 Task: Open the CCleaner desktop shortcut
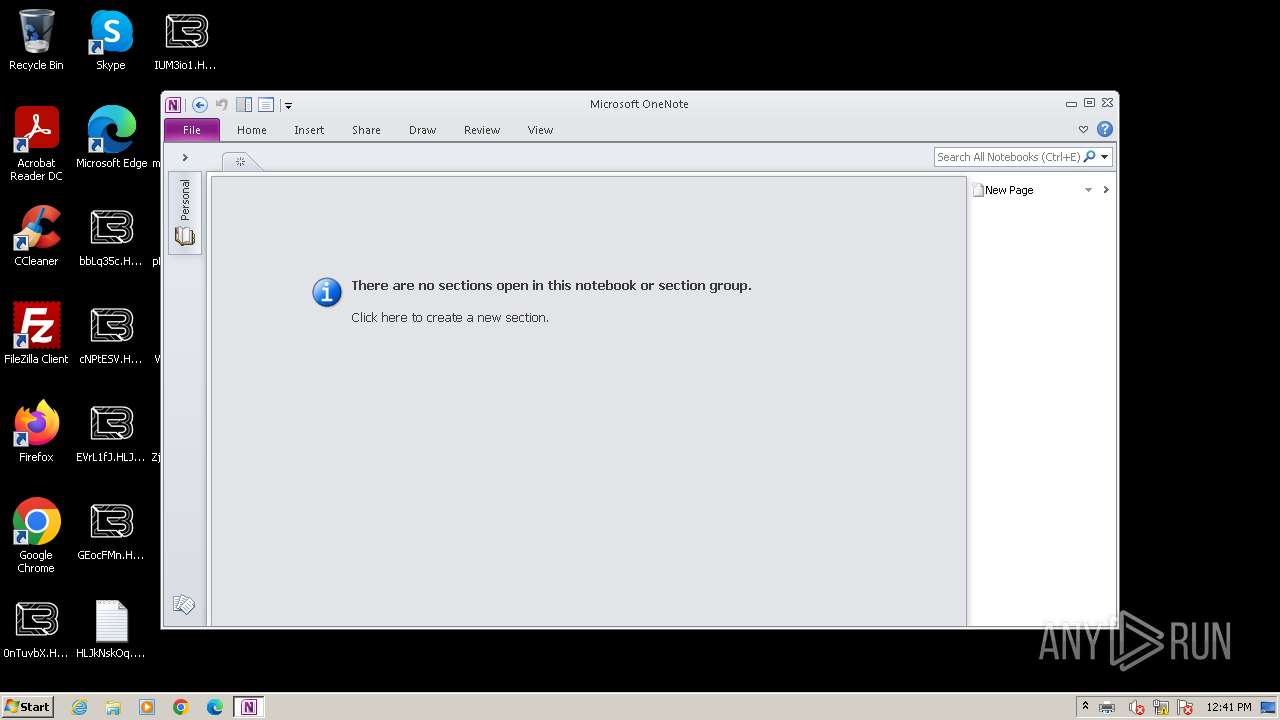coord(36,237)
